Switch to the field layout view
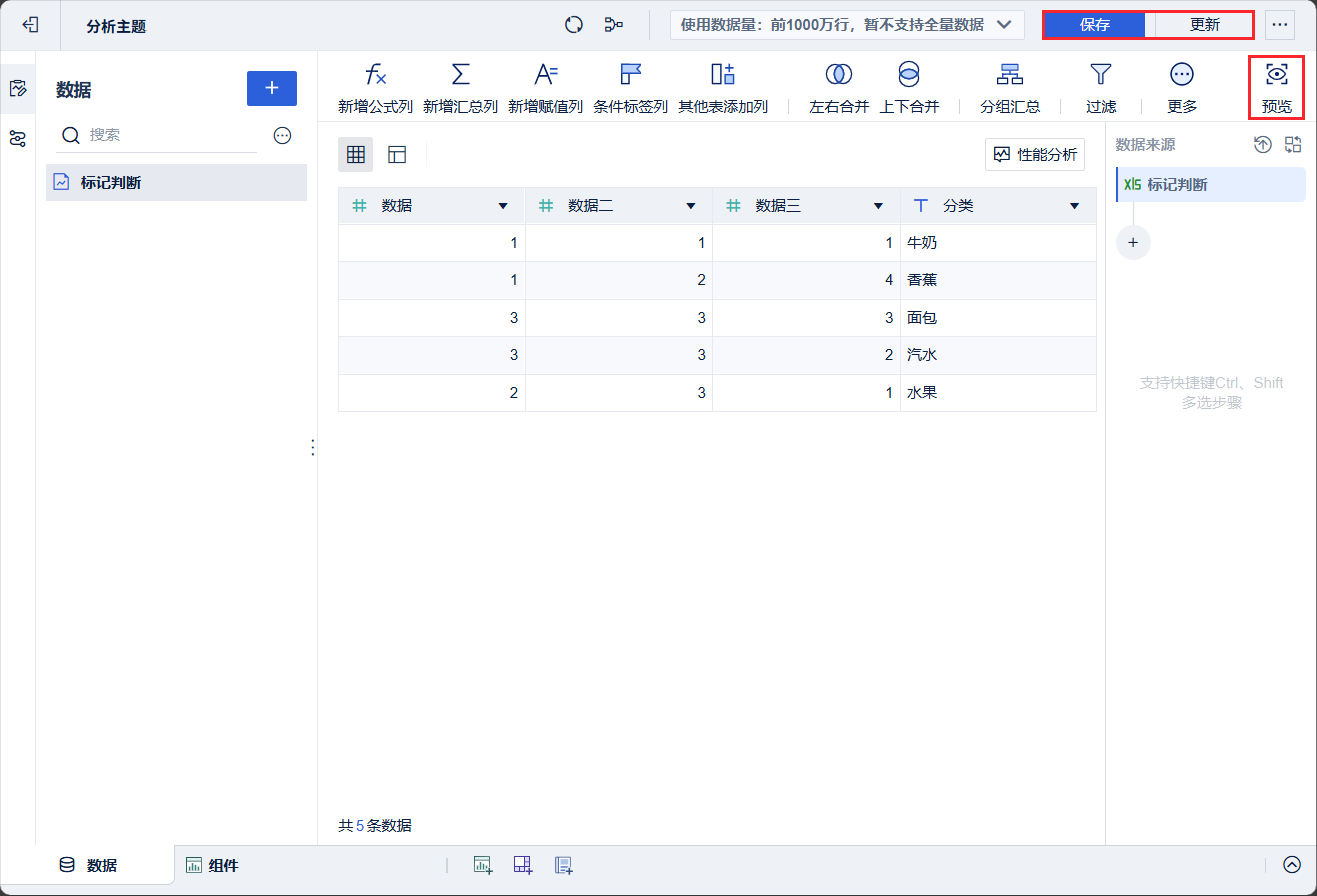This screenshot has width=1317, height=896. coord(397,154)
